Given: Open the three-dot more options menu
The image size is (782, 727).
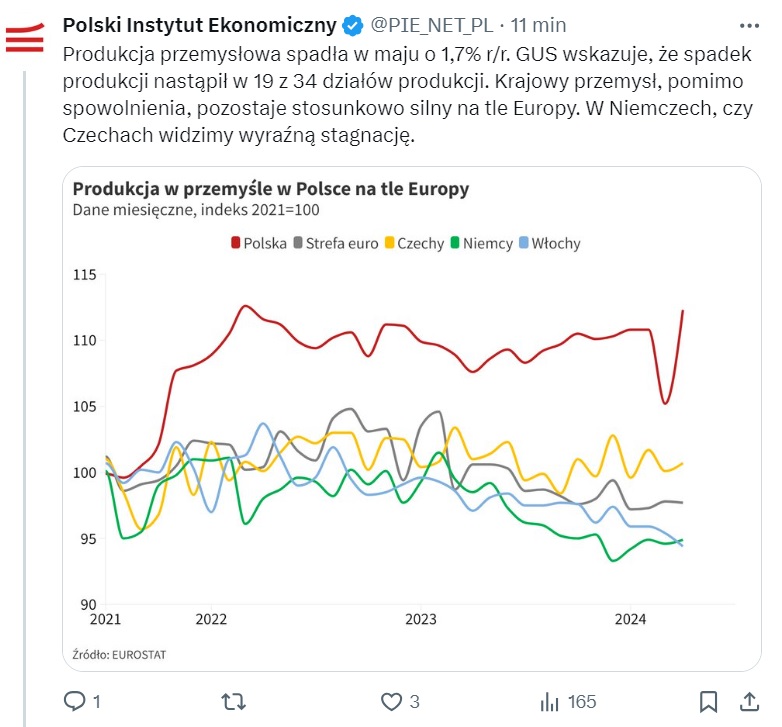Looking at the screenshot, I should click(747, 24).
